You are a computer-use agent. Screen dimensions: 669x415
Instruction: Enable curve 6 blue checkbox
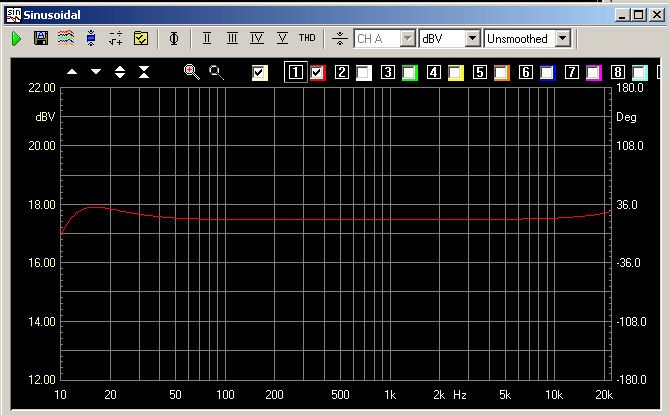(547, 72)
